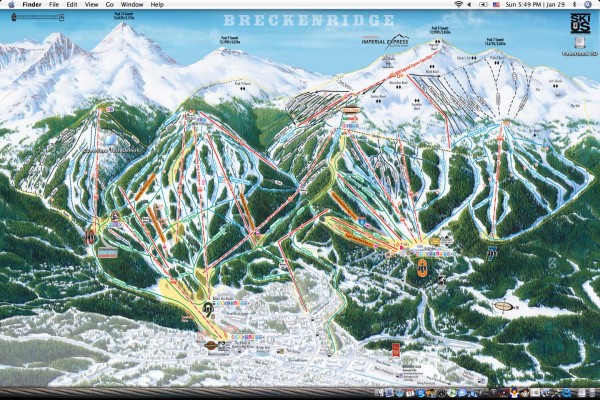Click the Finder icon in the Dock
Viewport: 600px width, 400px height.
[380, 393]
